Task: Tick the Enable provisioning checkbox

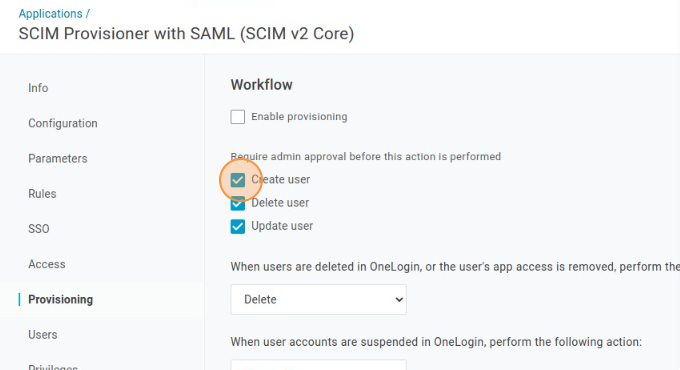Action: (238, 117)
